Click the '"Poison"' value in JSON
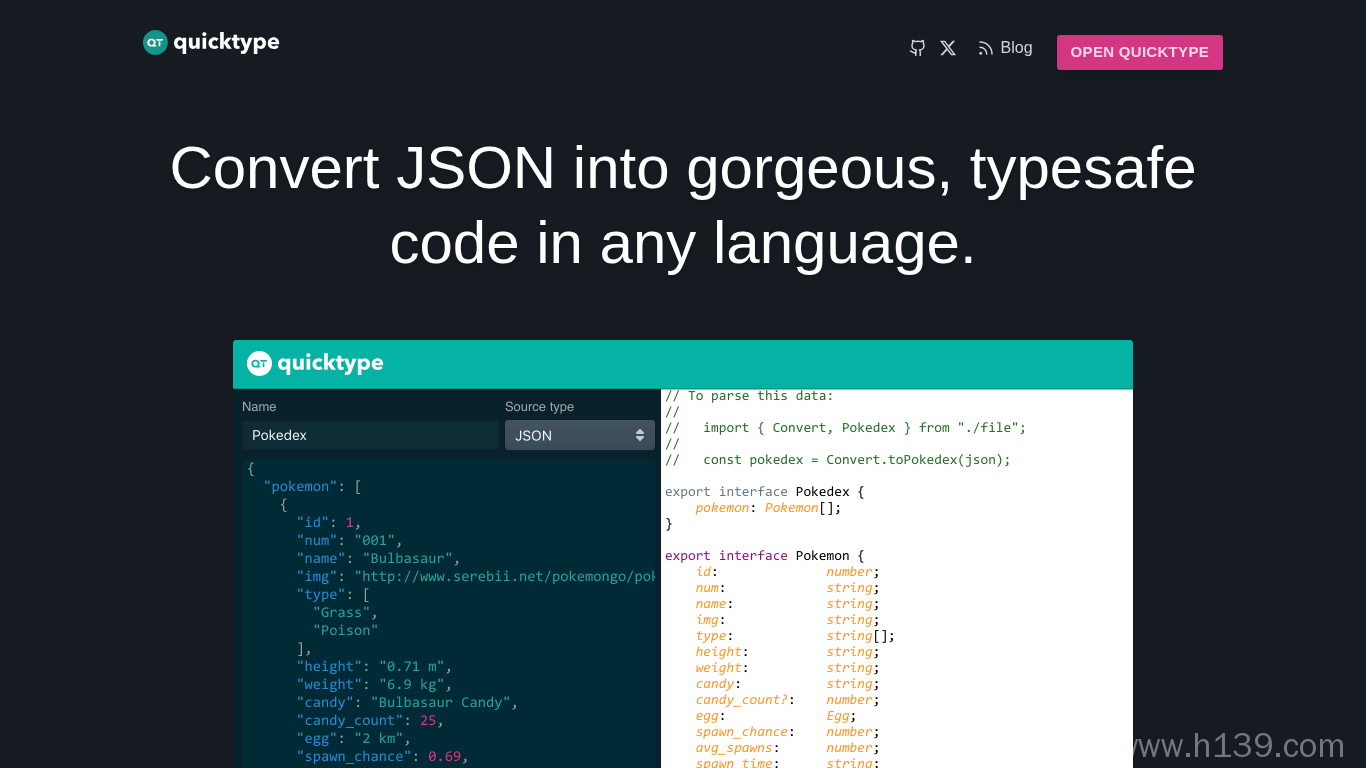 pos(345,630)
